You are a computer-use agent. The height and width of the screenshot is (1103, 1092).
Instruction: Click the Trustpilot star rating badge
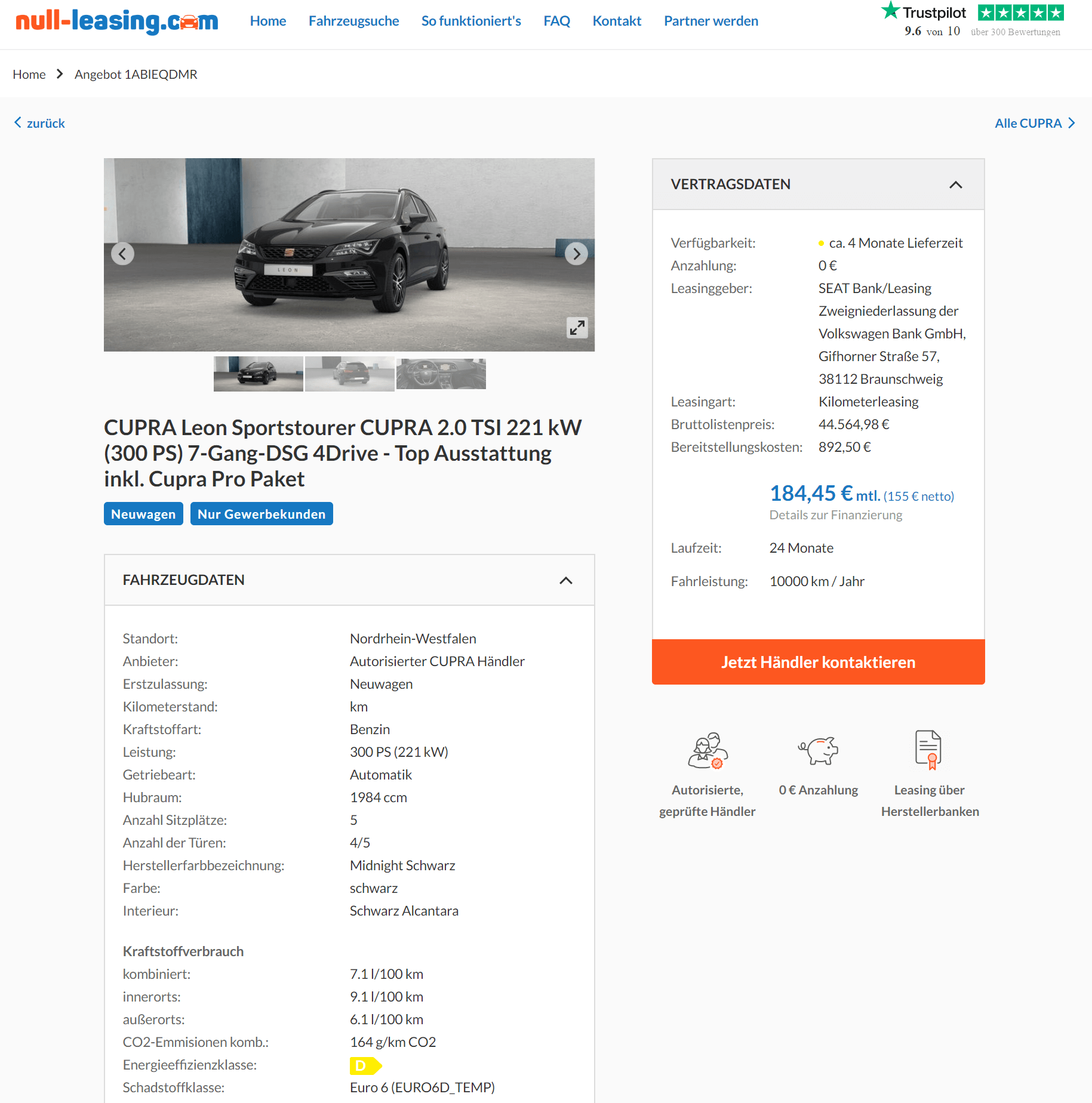[1020, 13]
